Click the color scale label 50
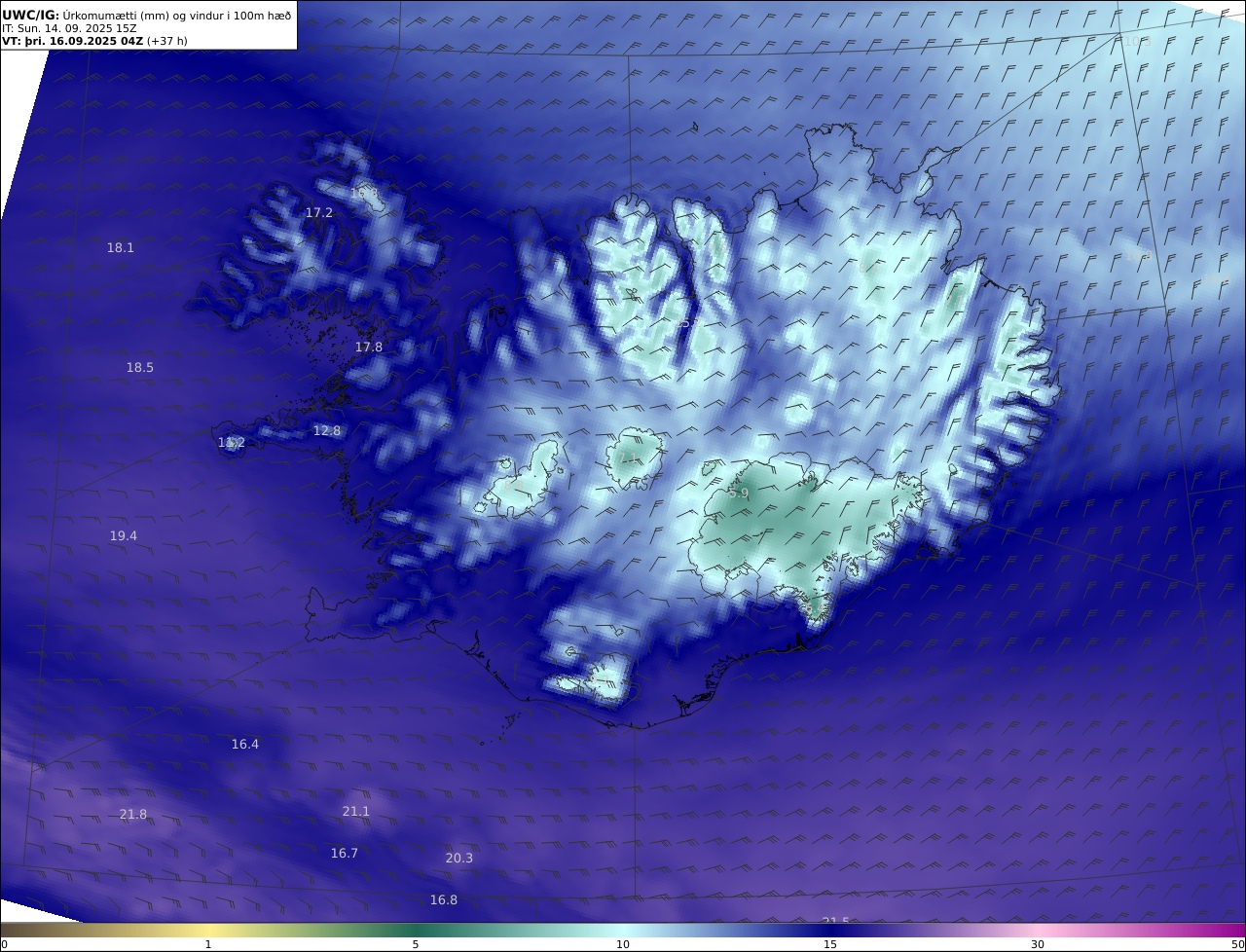The height and width of the screenshot is (952, 1246). tap(1238, 944)
